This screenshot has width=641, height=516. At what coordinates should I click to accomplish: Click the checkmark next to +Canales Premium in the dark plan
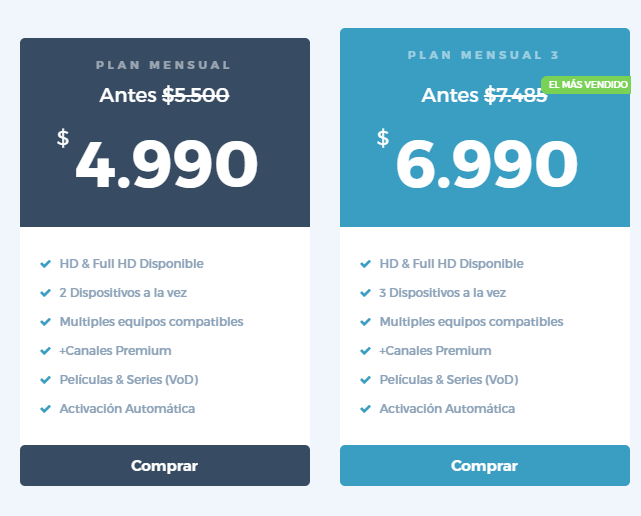click(45, 351)
